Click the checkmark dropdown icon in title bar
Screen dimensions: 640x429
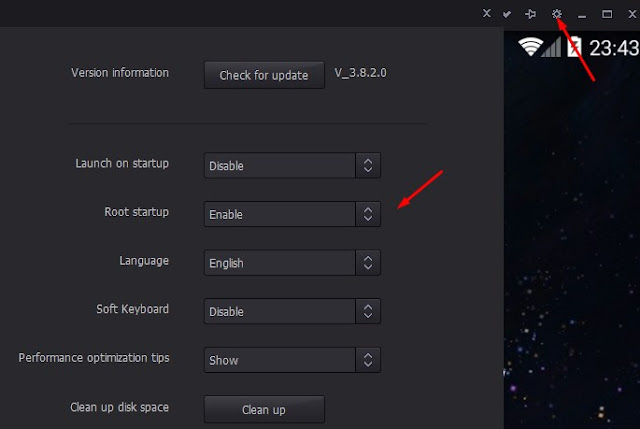coord(507,14)
